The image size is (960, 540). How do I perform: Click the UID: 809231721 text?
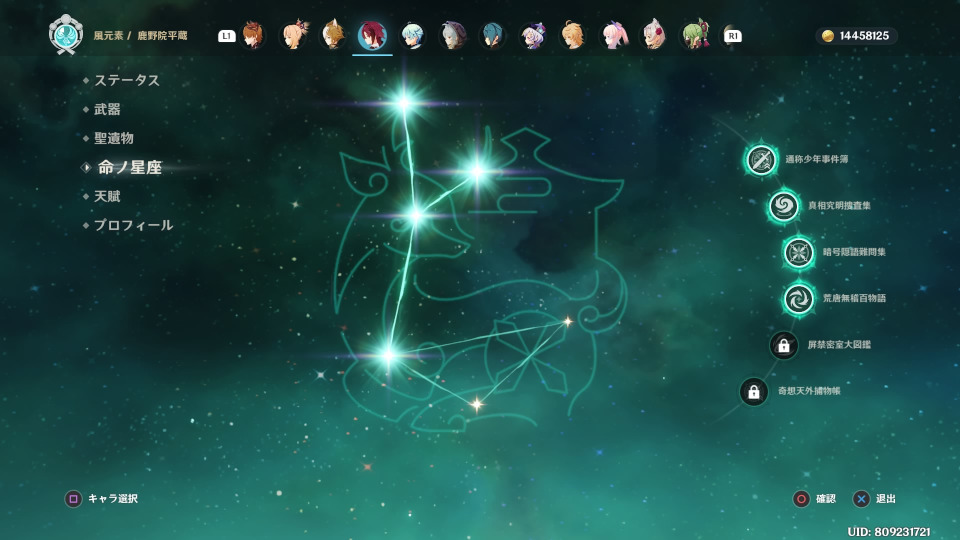click(x=889, y=531)
